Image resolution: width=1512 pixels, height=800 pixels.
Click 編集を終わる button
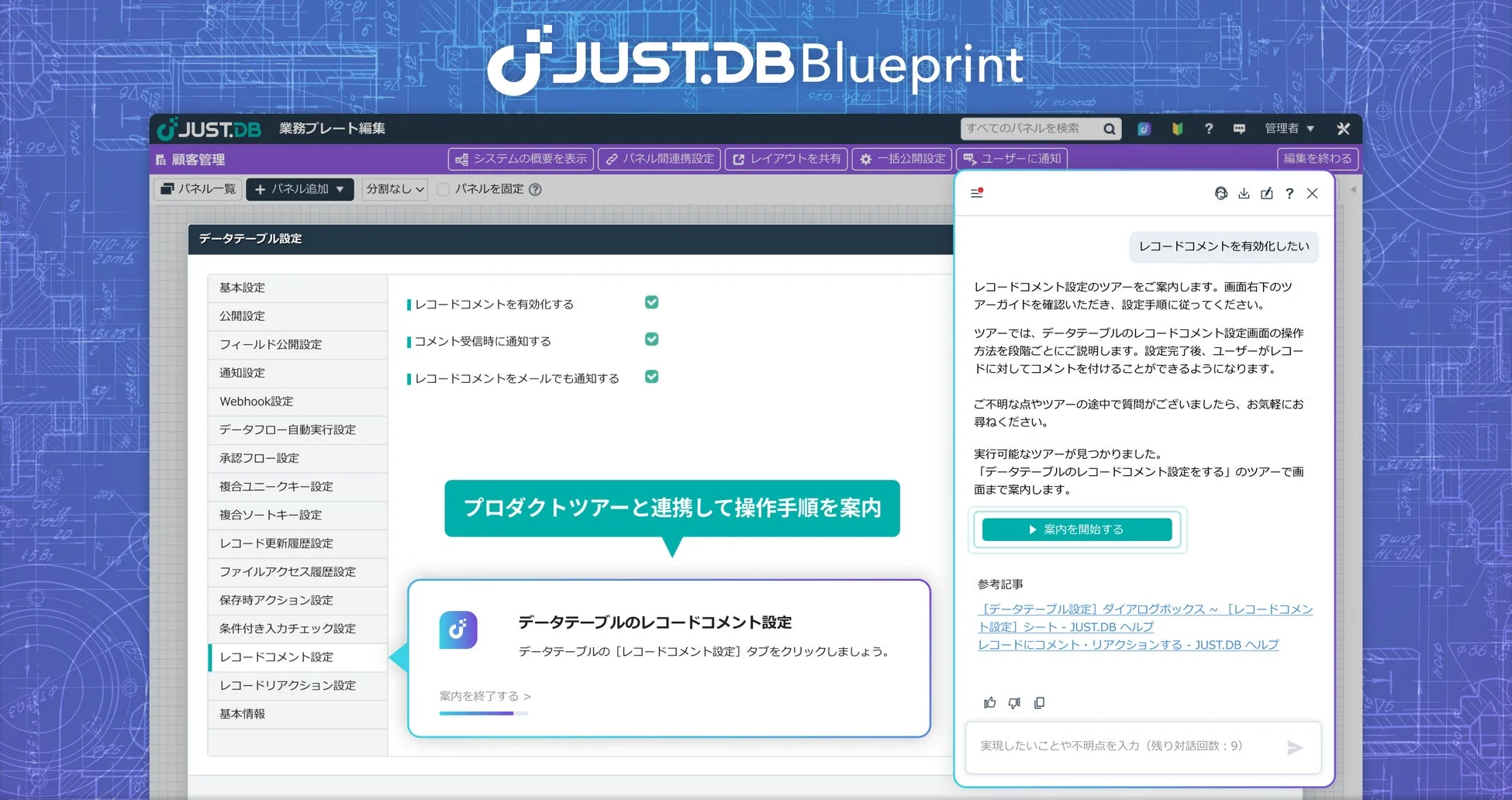click(x=1317, y=159)
